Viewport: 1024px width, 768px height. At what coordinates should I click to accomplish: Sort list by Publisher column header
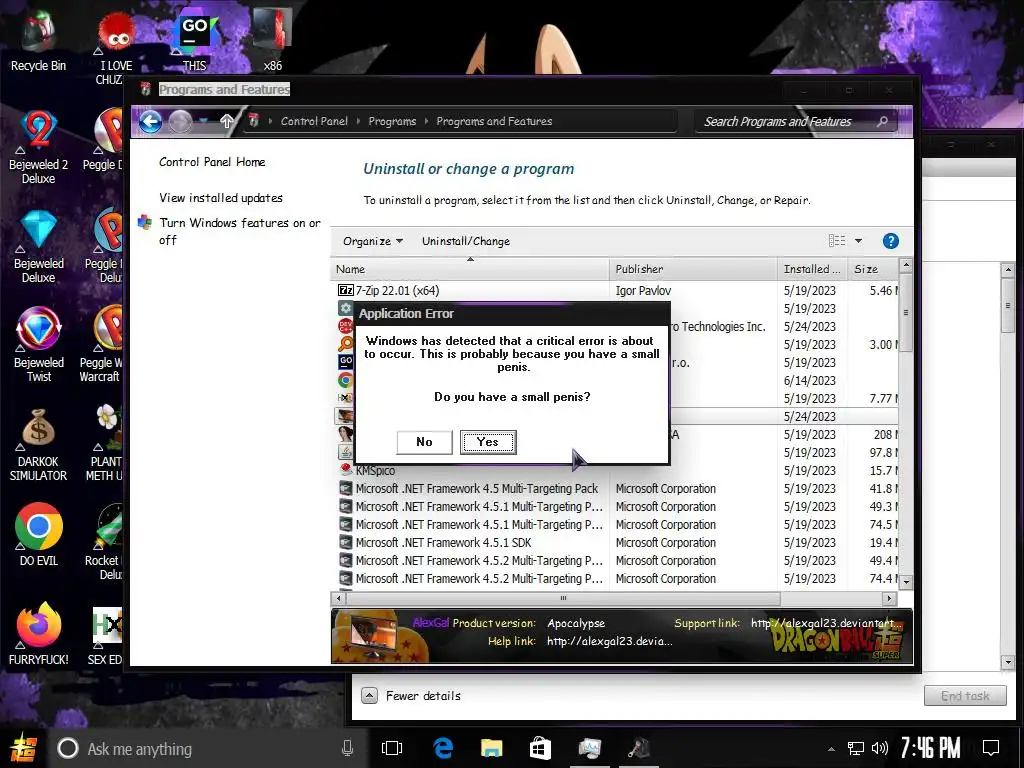[x=694, y=269]
